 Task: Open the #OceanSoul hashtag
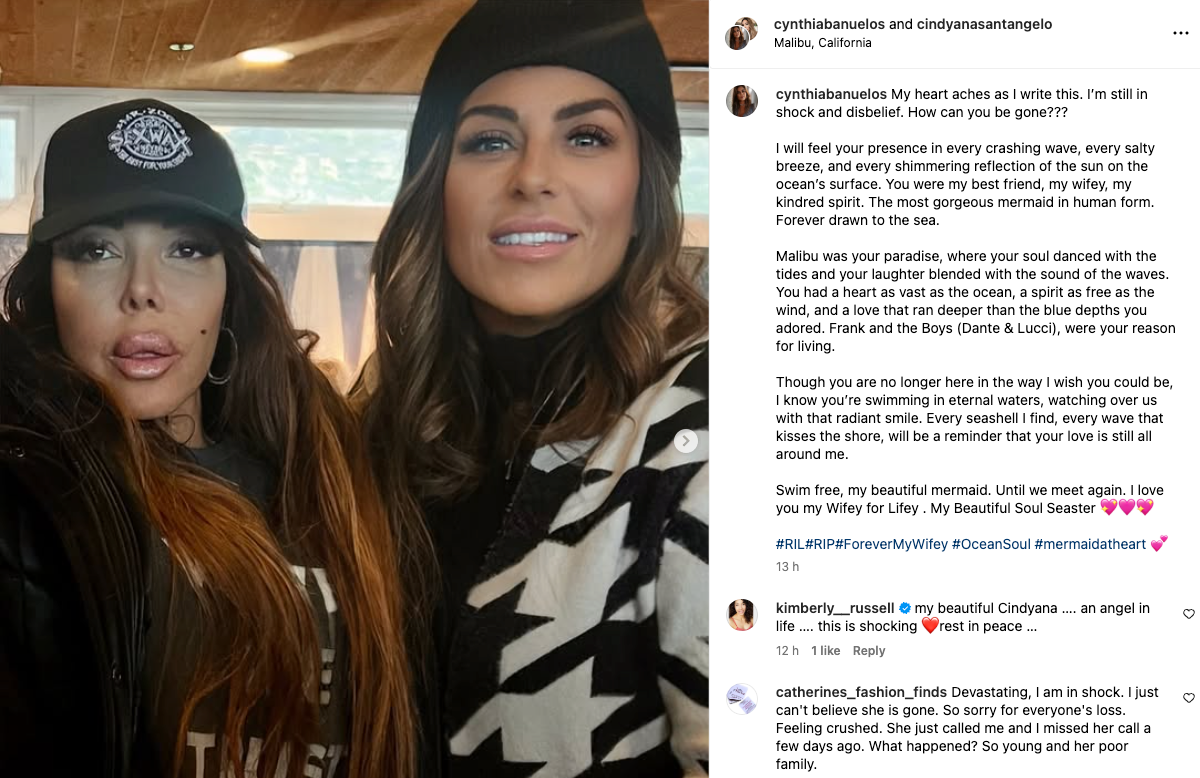pyautogui.click(x=991, y=544)
